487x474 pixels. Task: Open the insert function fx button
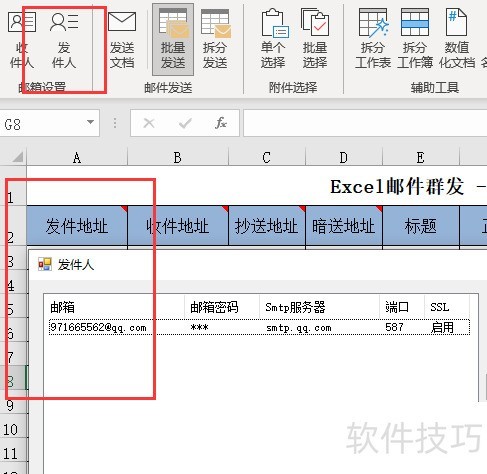click(220, 123)
